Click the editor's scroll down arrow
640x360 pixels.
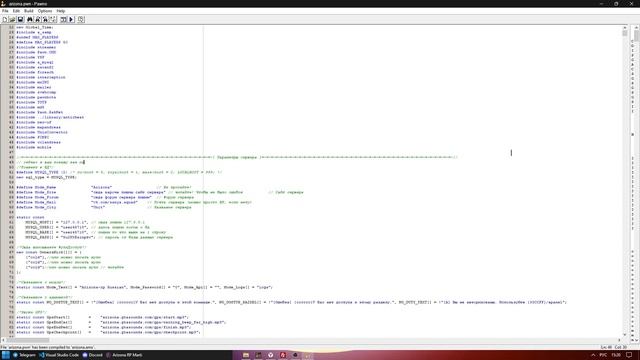[624, 334]
